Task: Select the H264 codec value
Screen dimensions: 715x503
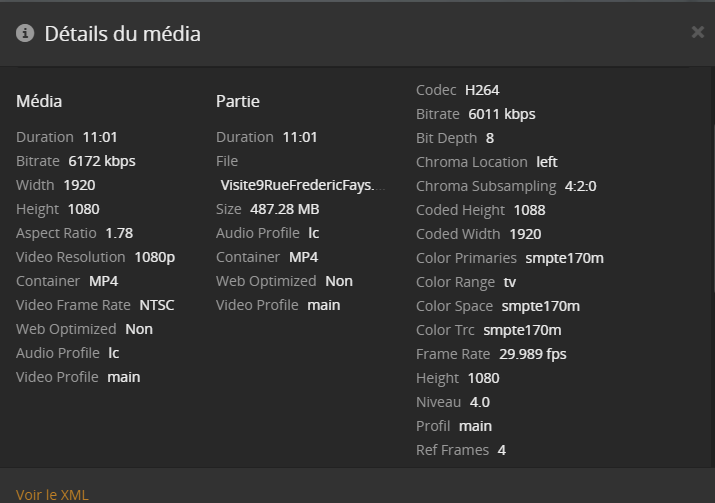Action: pos(482,90)
